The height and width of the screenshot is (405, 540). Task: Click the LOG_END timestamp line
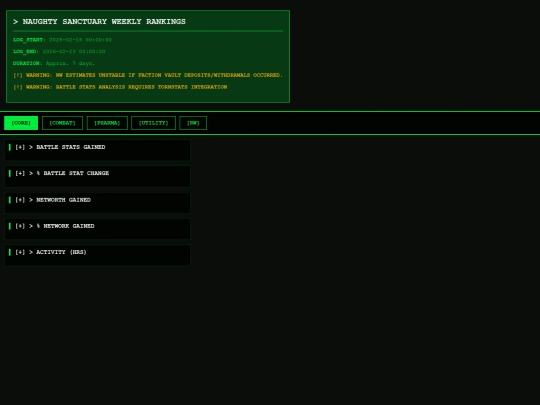(x=59, y=52)
